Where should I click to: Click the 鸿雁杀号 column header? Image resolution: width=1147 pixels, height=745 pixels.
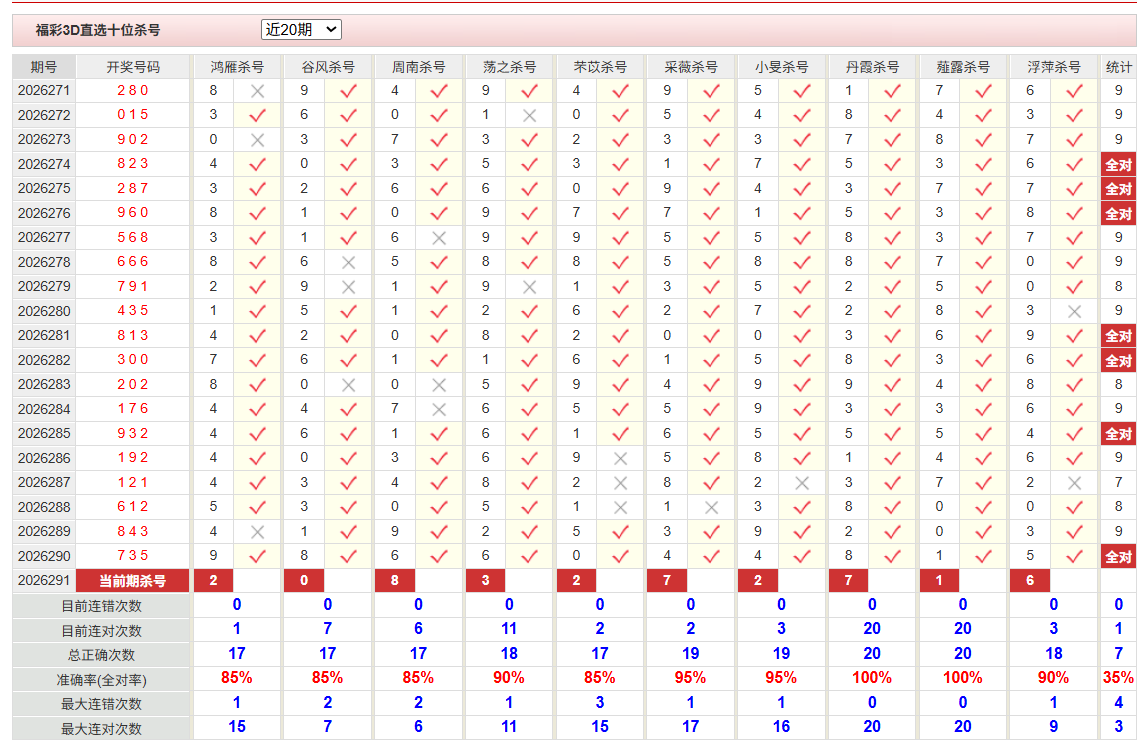[237, 67]
